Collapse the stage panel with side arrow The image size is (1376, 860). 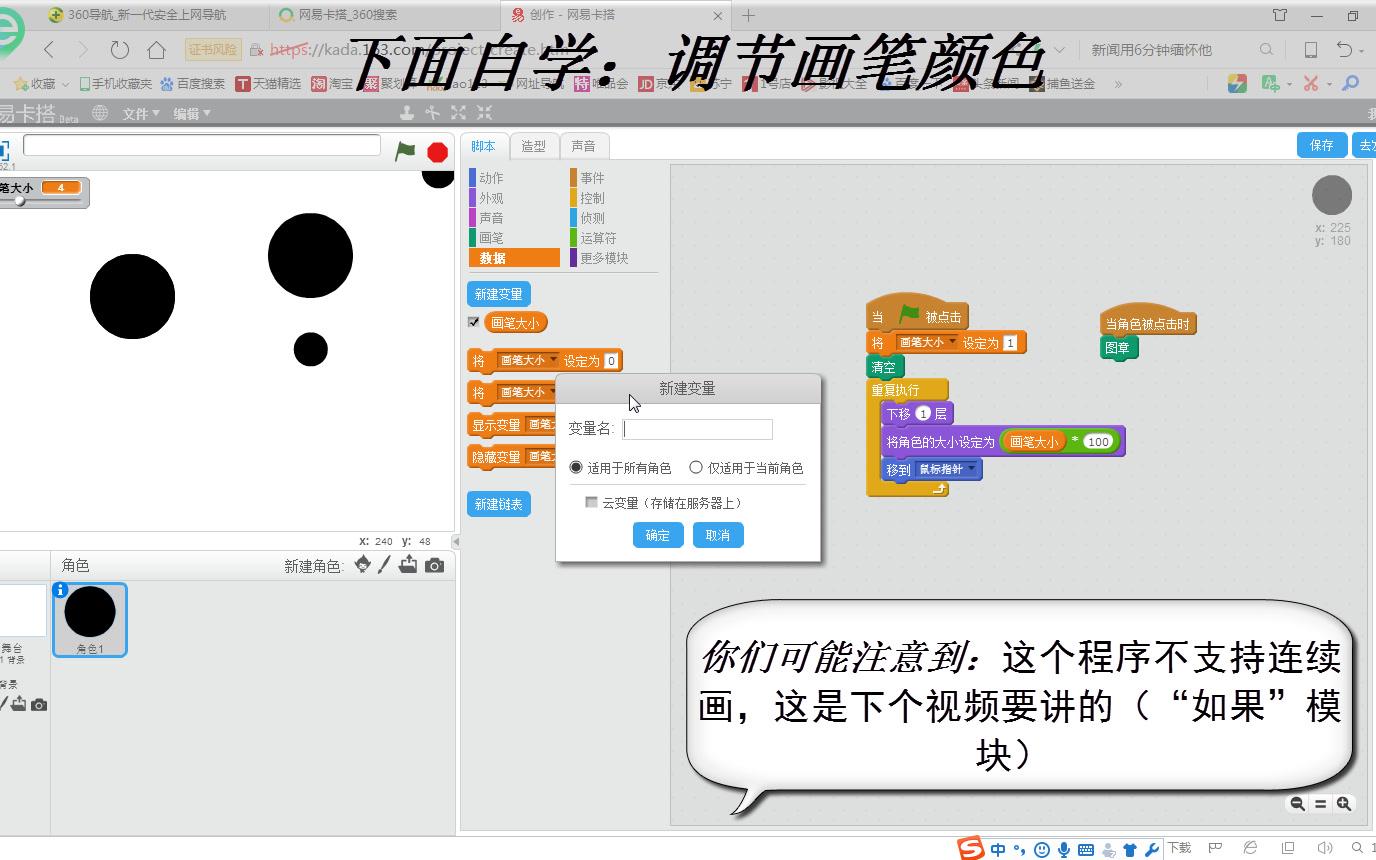tap(455, 541)
